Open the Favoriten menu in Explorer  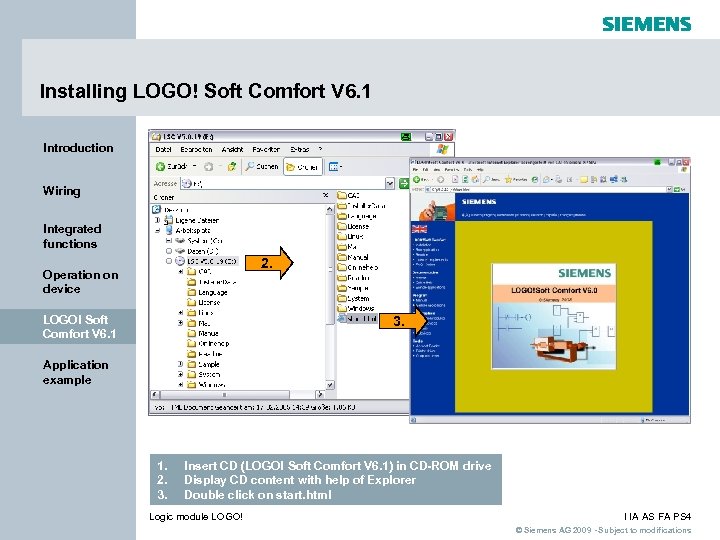point(266,149)
